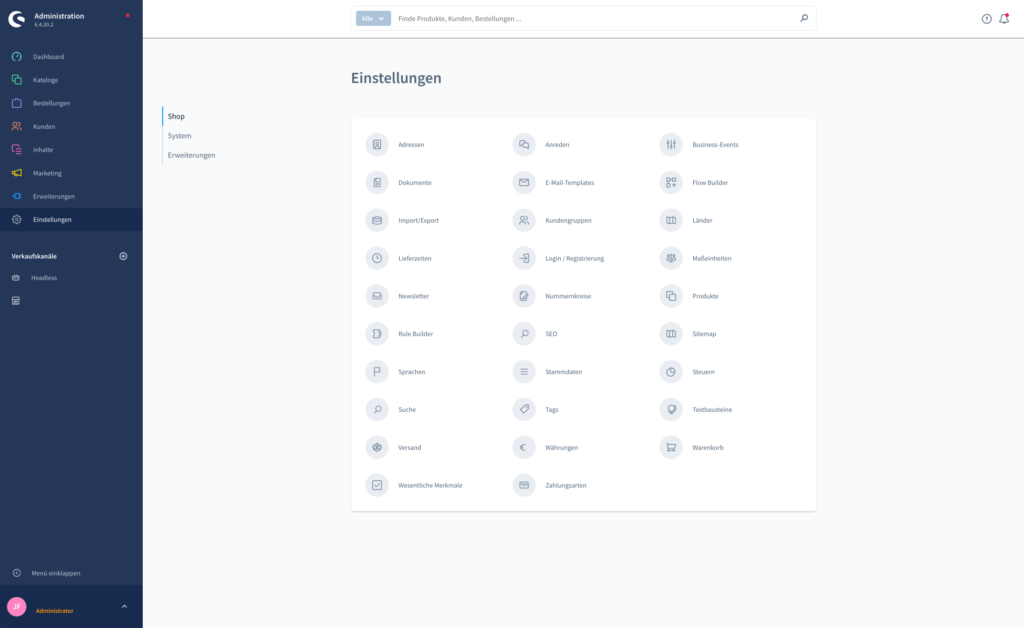Image resolution: width=1024 pixels, height=628 pixels.
Task: Open the Kundengruppen icon
Action: coord(524,220)
